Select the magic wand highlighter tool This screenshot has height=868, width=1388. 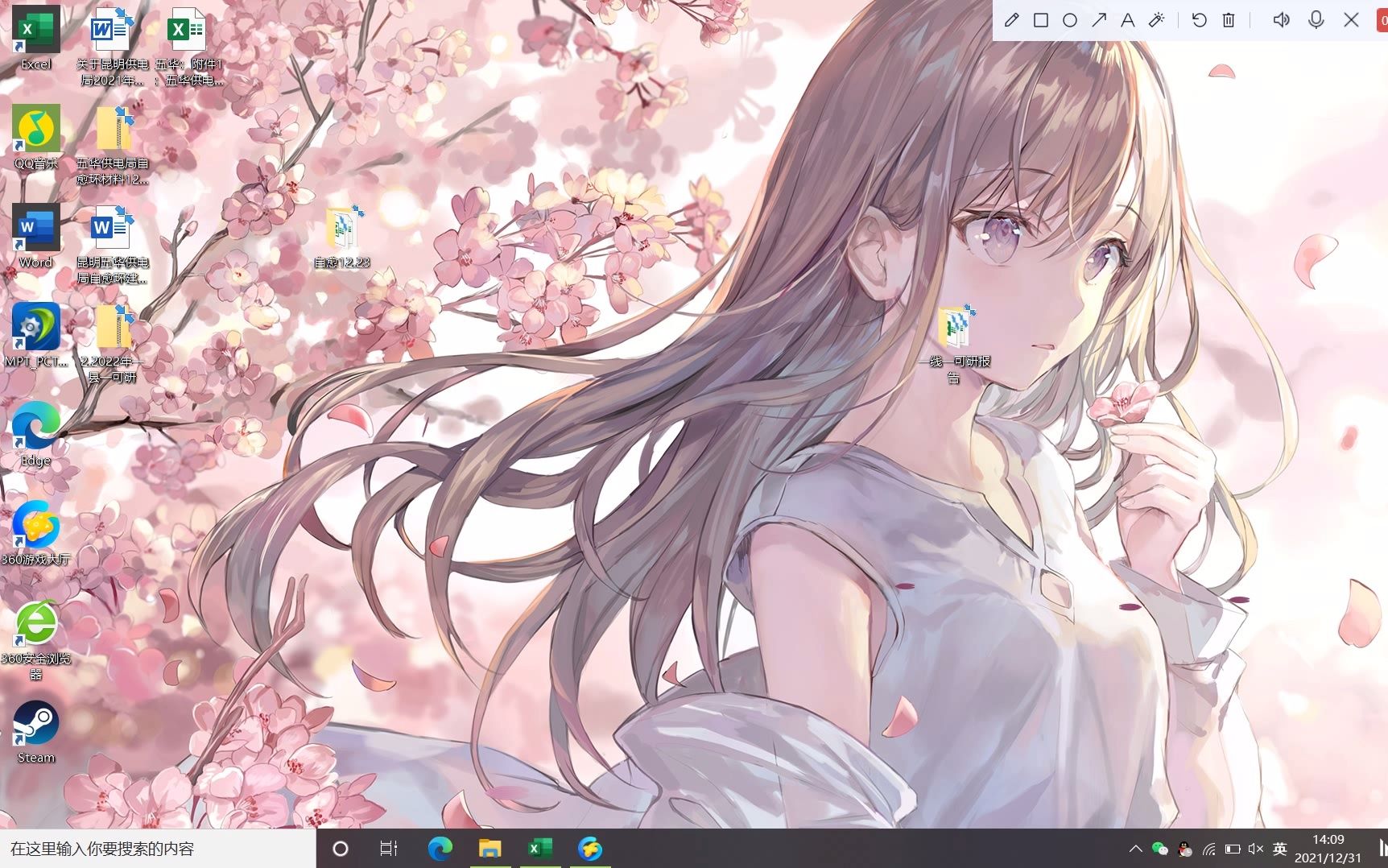click(x=1157, y=20)
